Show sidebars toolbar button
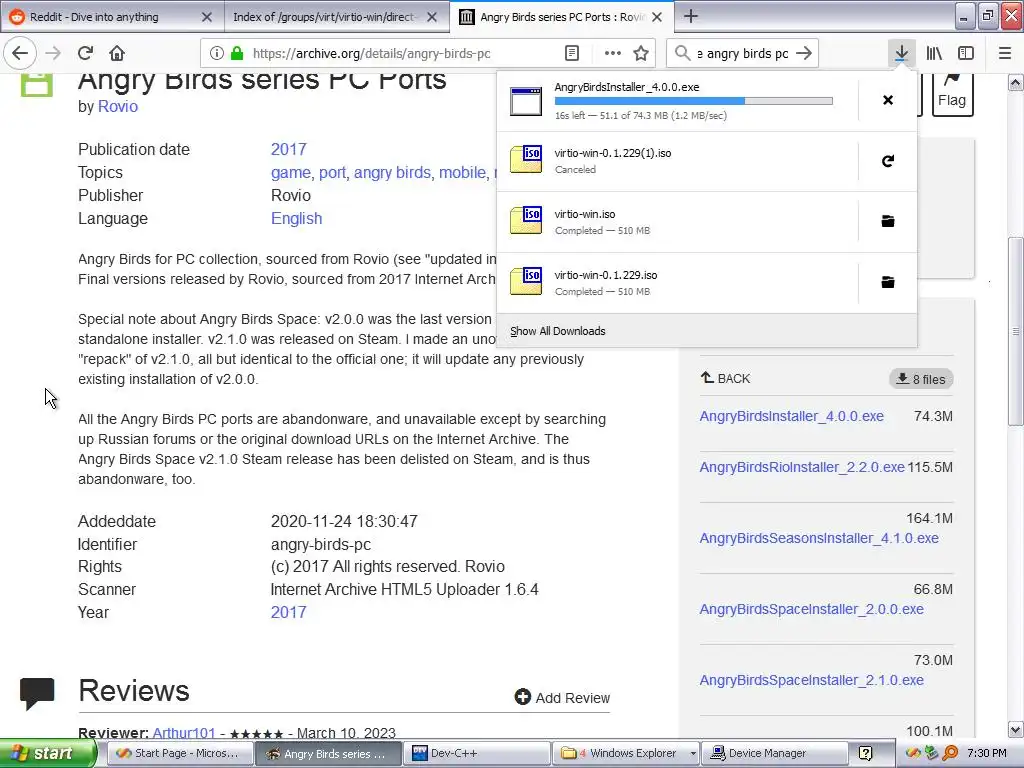 (966, 53)
